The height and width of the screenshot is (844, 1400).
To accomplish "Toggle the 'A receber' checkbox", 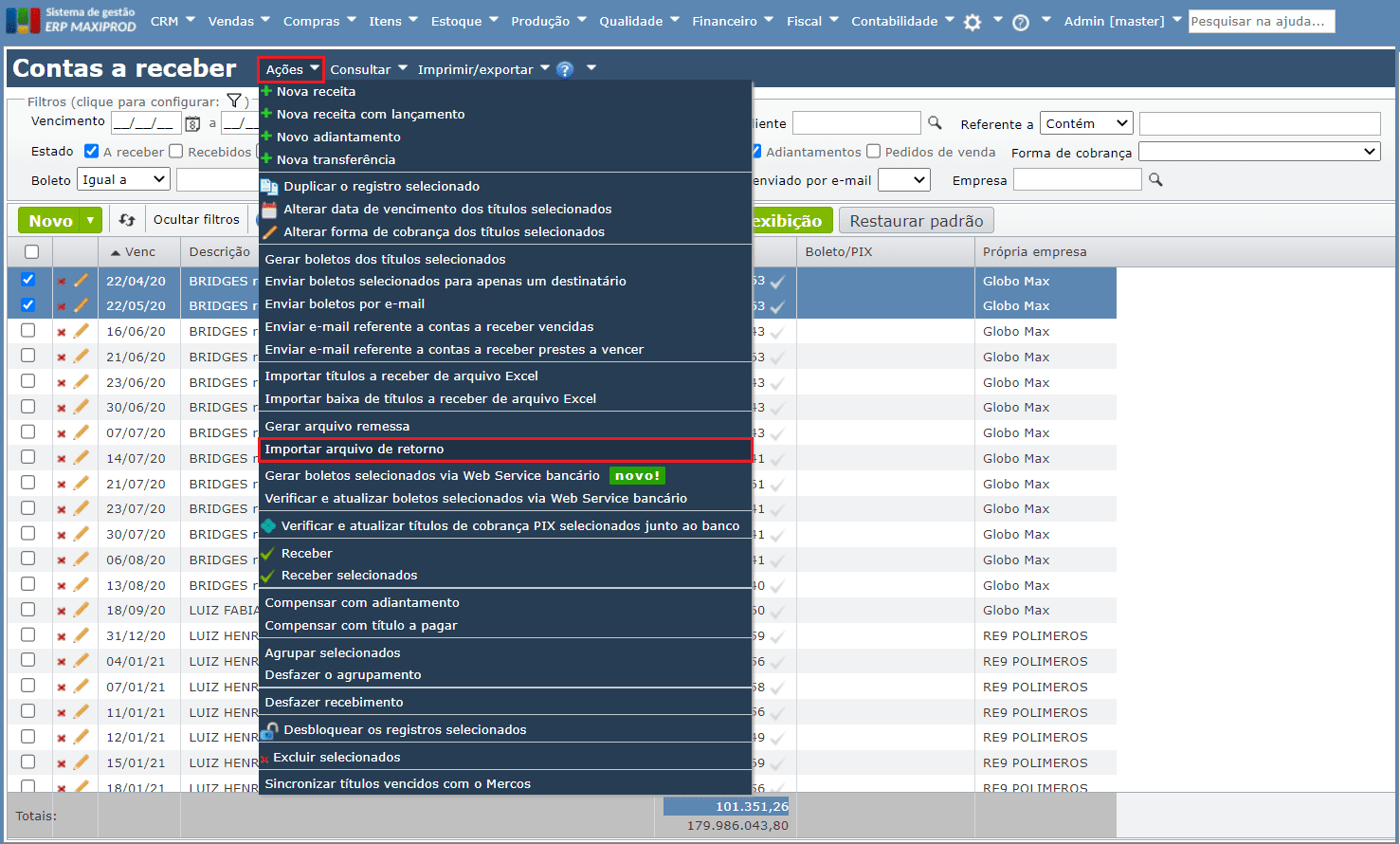I will (x=92, y=152).
